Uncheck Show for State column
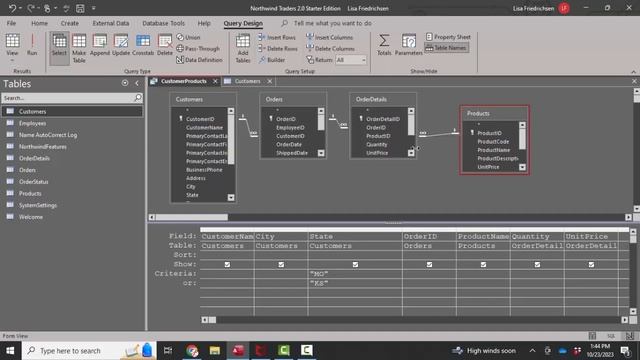640x360 pixels. [x=356, y=264]
